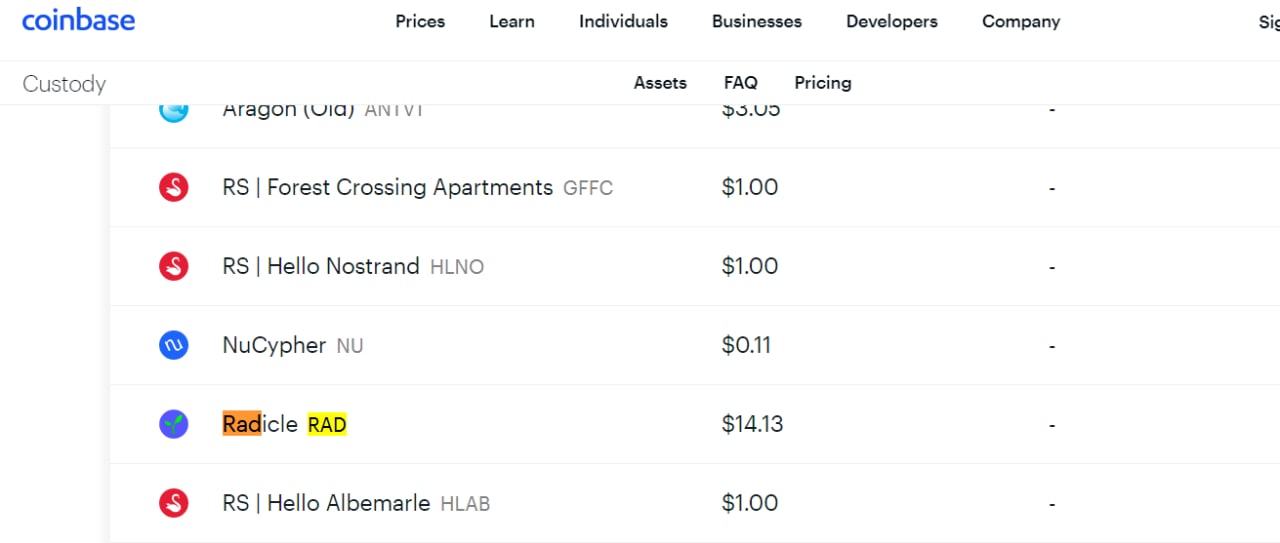Click the Aragon (Old) asset icon
This screenshot has width=1280, height=543.
click(x=174, y=110)
